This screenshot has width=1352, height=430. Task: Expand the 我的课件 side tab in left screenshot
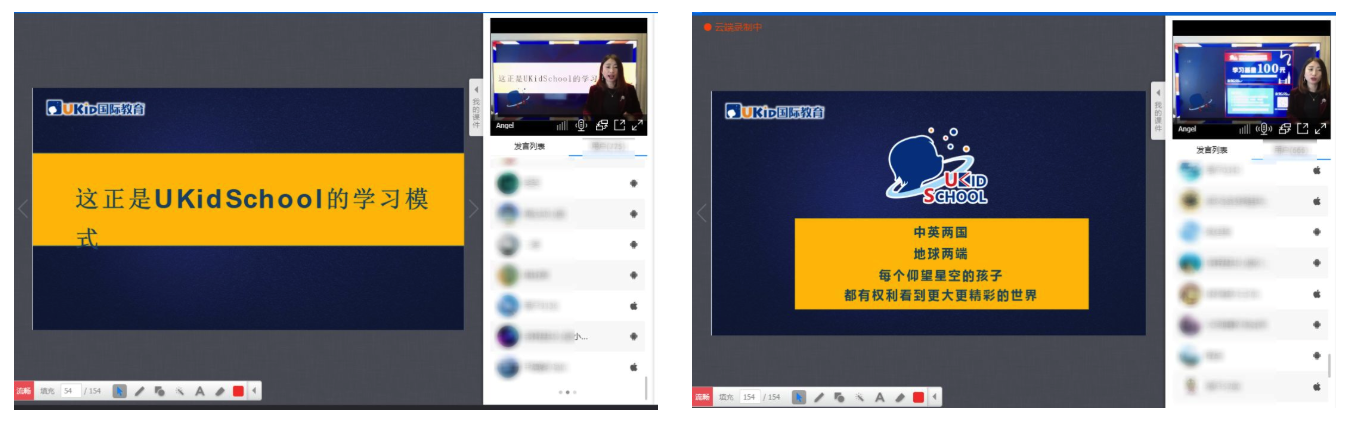[x=476, y=108]
